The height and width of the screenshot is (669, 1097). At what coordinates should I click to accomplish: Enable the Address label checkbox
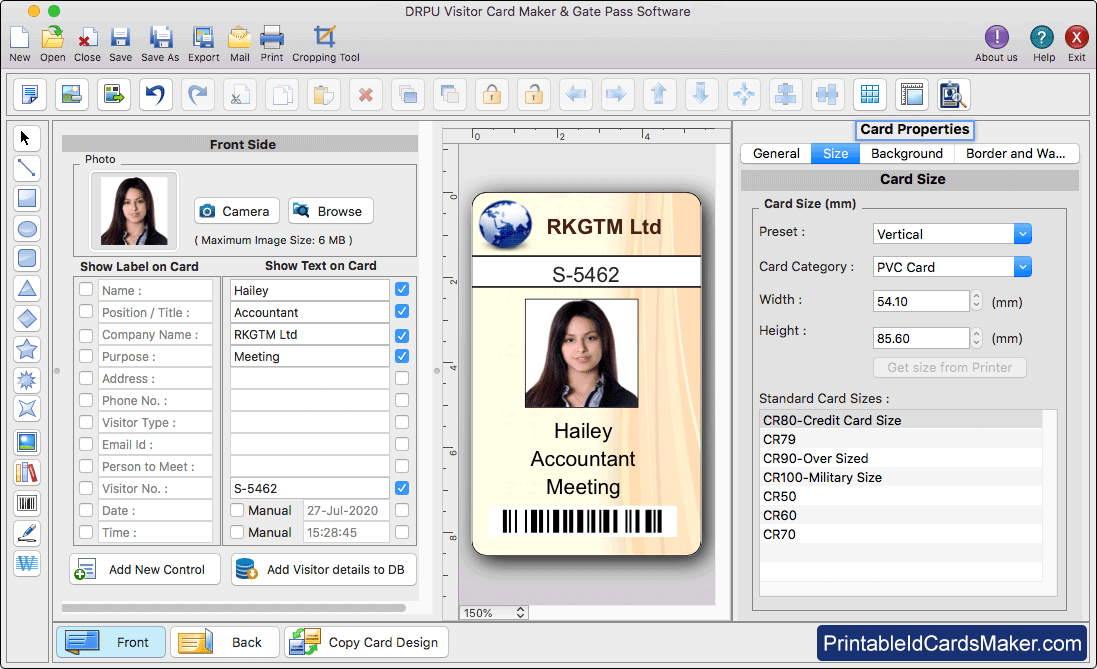pyautogui.click(x=86, y=378)
